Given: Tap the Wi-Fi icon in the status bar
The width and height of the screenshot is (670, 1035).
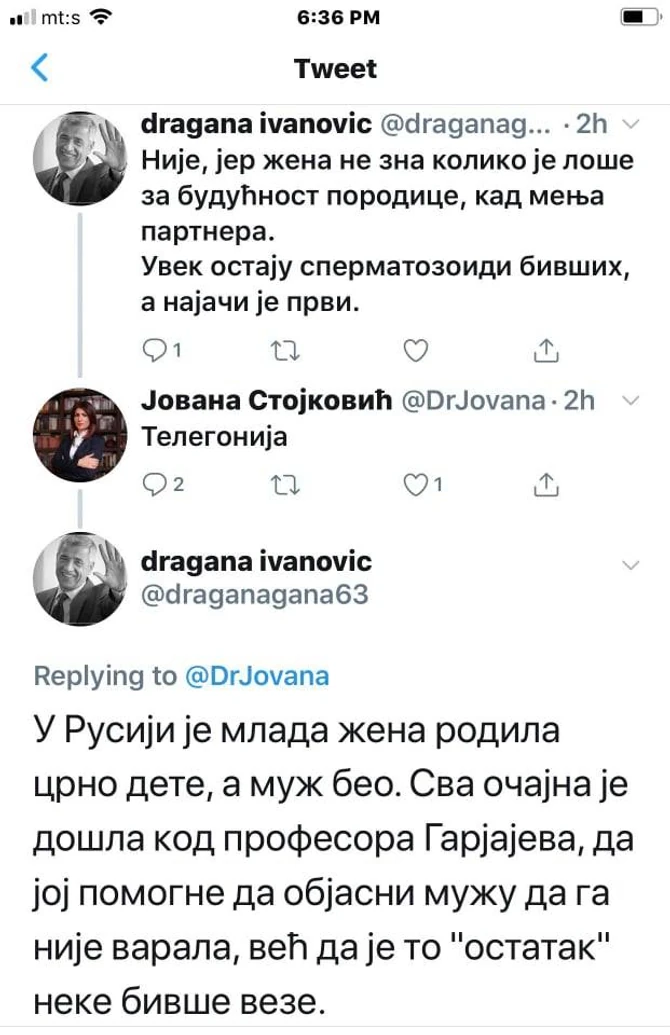Looking at the screenshot, I should coord(100,16).
